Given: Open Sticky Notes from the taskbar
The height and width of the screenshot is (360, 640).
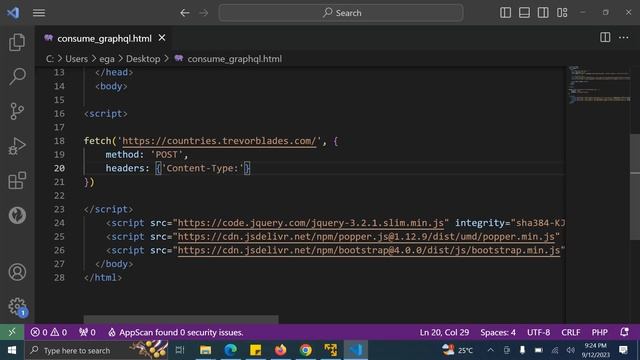Looking at the screenshot, I should click(x=256, y=350).
